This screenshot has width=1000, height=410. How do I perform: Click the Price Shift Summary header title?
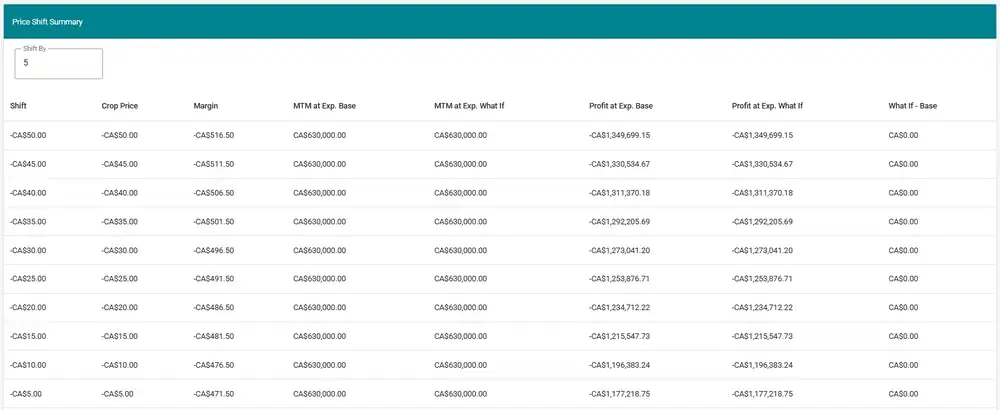[x=47, y=22]
